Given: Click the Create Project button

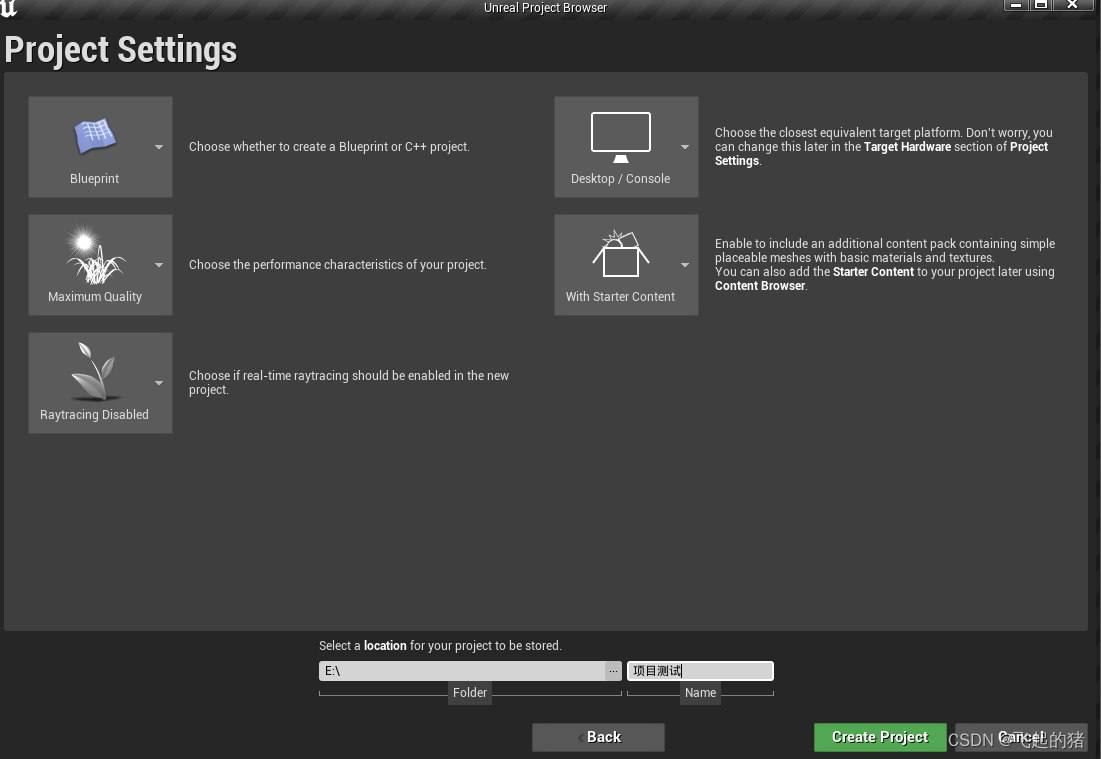Looking at the screenshot, I should pyautogui.click(x=880, y=737).
